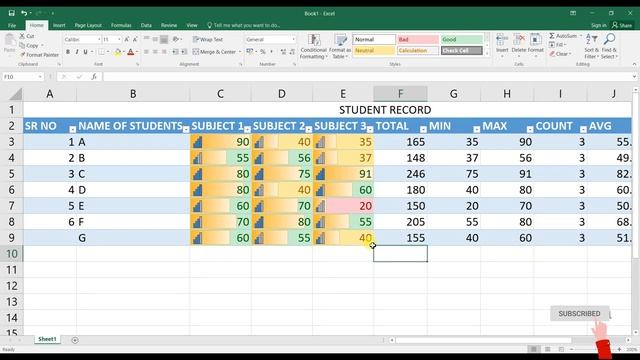Toggle Center horizontal alignment
640x360 pixels.
point(155,52)
